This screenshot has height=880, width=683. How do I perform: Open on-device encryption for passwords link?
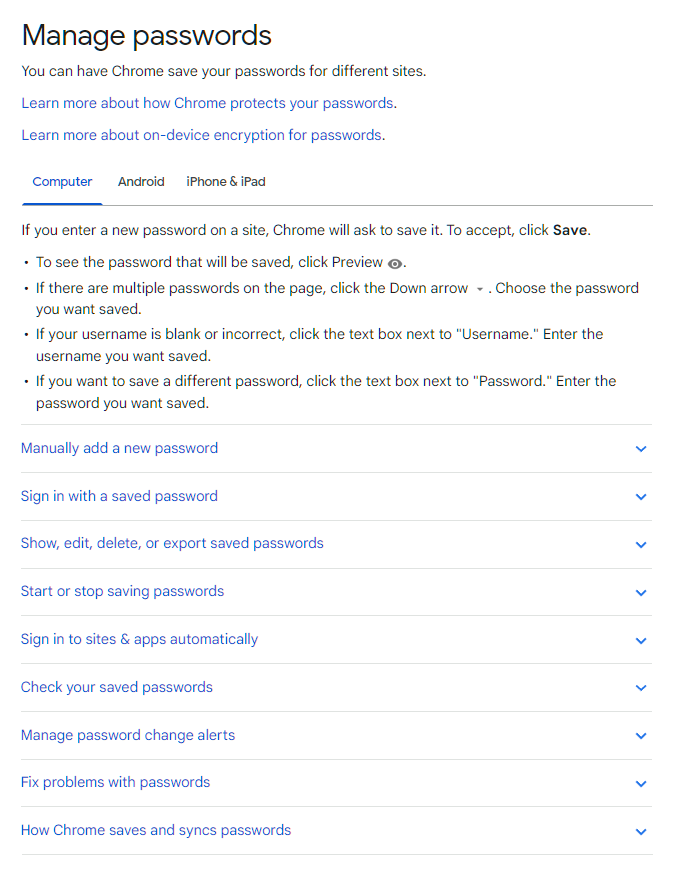[201, 135]
